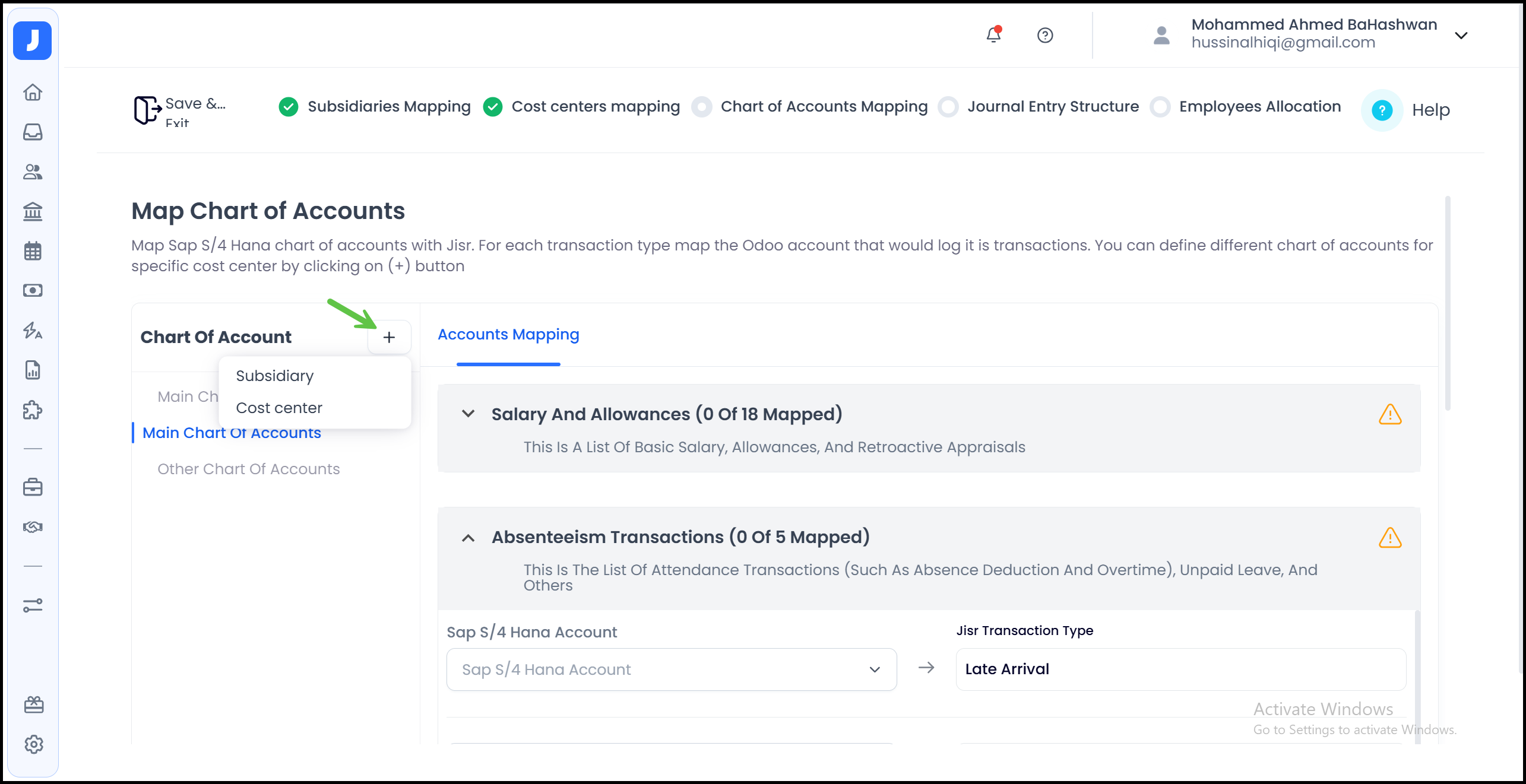Select the Chart of Accounts Mapping step

coord(823,107)
